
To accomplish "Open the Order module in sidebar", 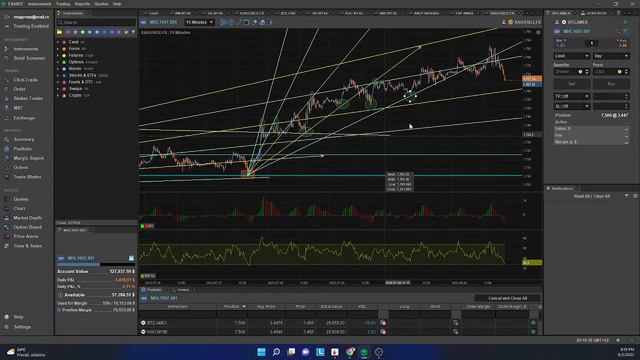I will tap(19, 89).
